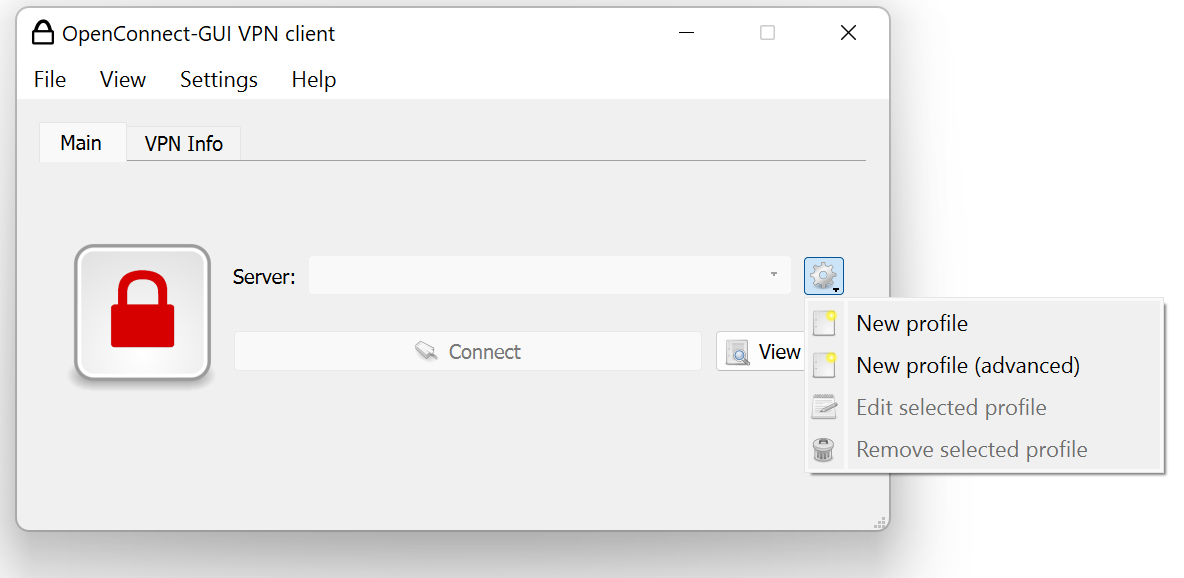Click the View log button with magnifier
Screen dimensions: 1184x578
point(762,352)
